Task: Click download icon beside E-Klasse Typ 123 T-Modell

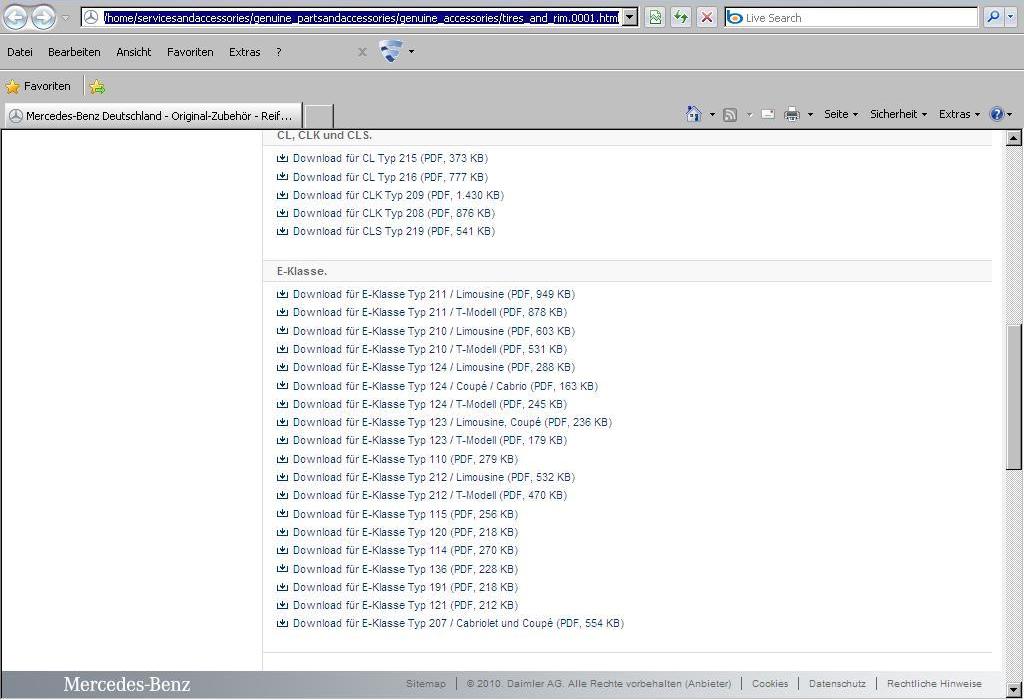Action: tap(282, 440)
